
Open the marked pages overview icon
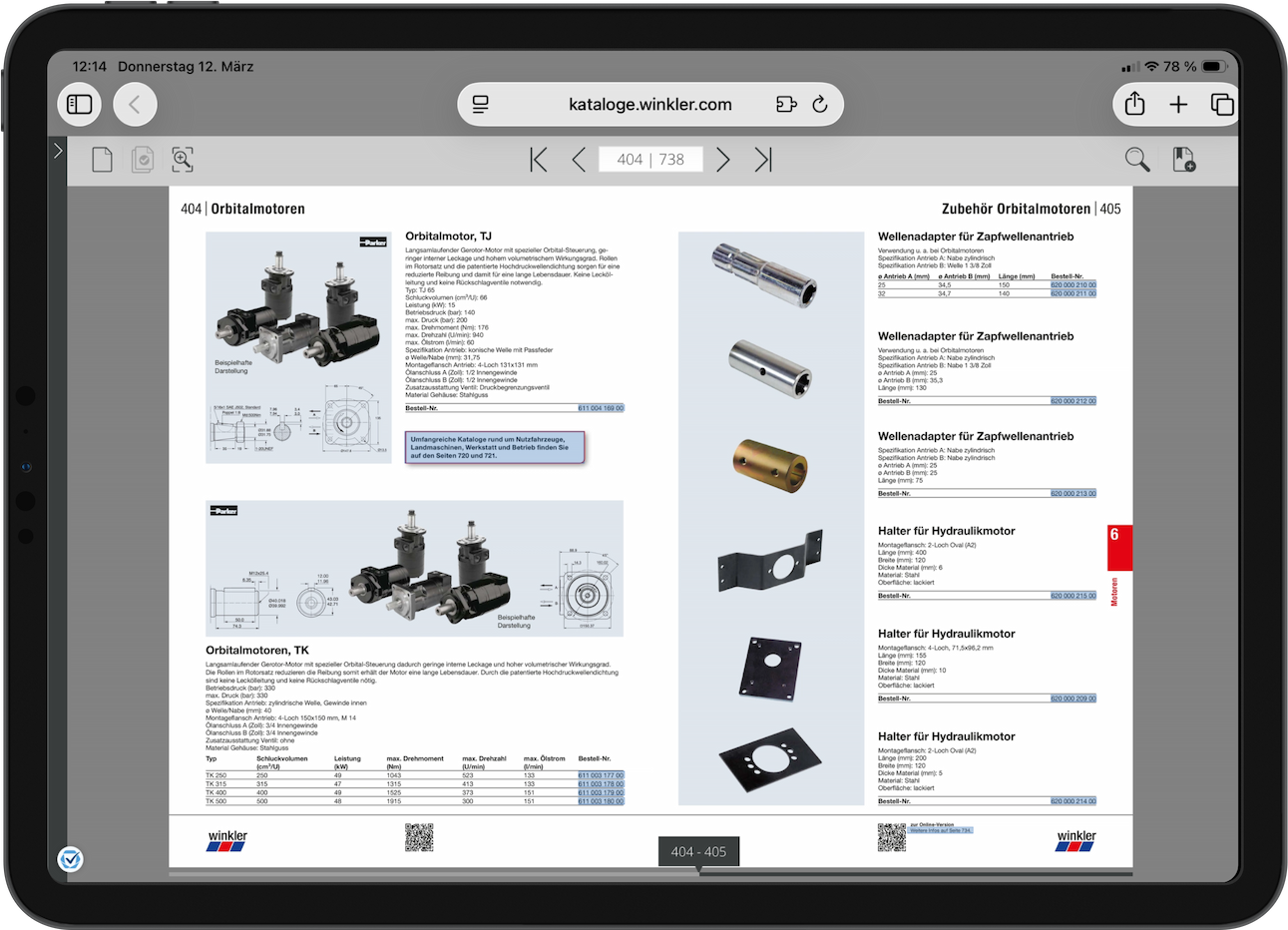[x=142, y=159]
